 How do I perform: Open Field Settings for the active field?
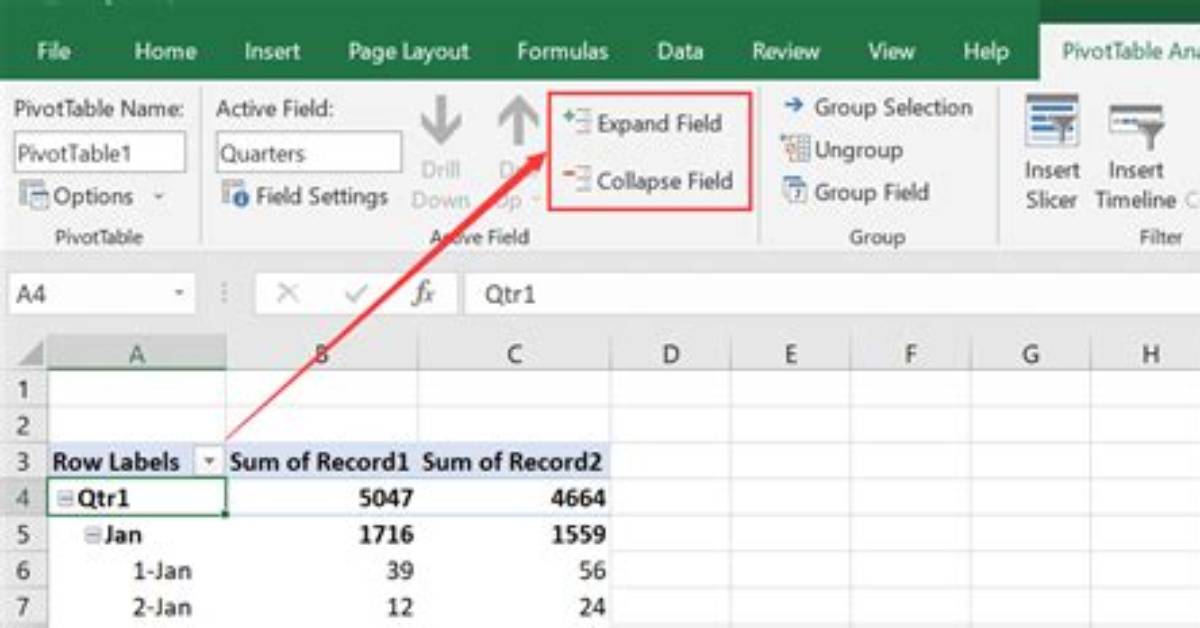pyautogui.click(x=306, y=195)
